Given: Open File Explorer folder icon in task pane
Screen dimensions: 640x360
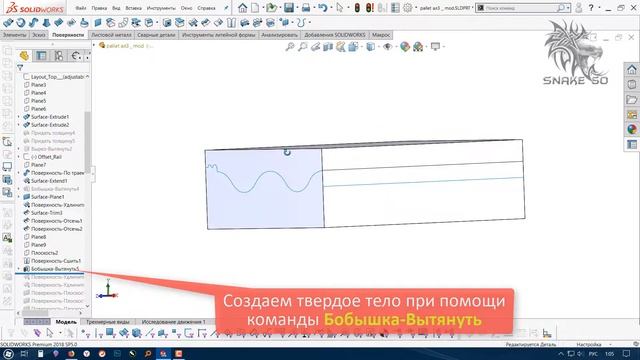Looking at the screenshot, I should [632, 100].
